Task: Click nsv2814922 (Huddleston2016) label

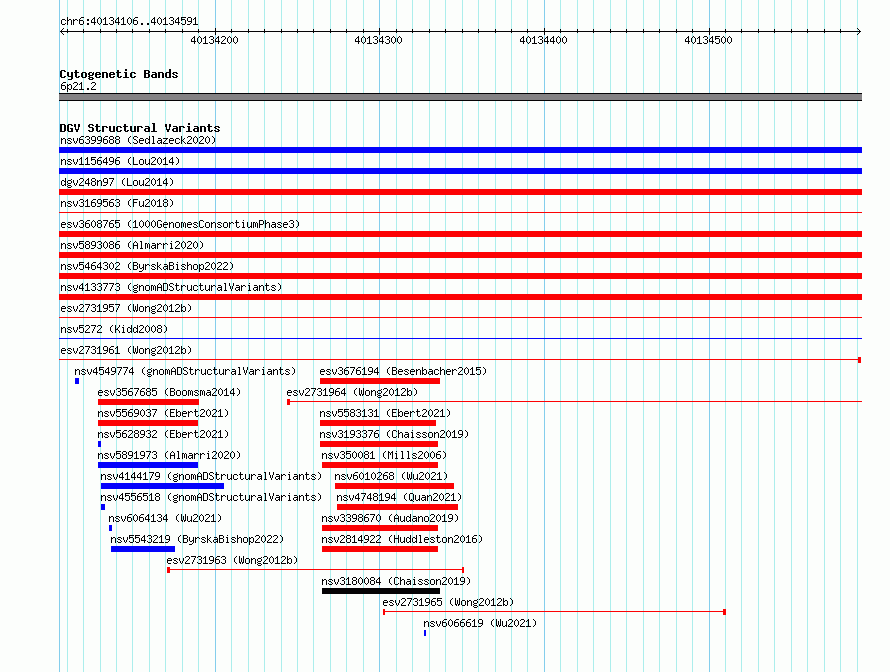Action: pyautogui.click(x=402, y=539)
